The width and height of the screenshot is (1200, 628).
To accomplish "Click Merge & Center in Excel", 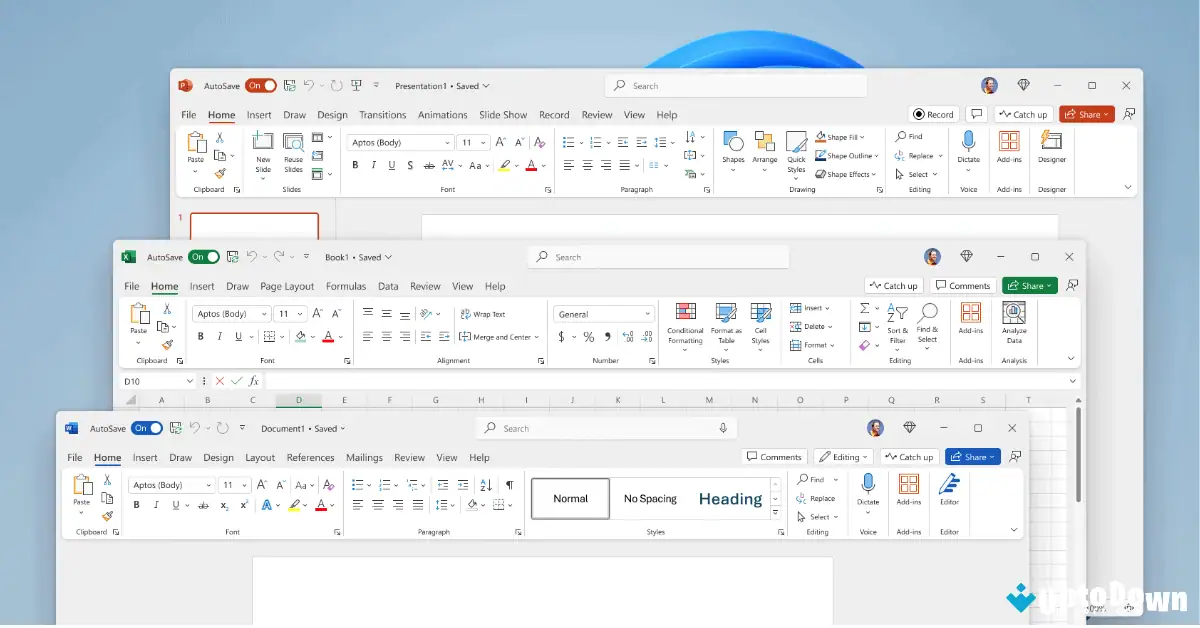I will [499, 336].
